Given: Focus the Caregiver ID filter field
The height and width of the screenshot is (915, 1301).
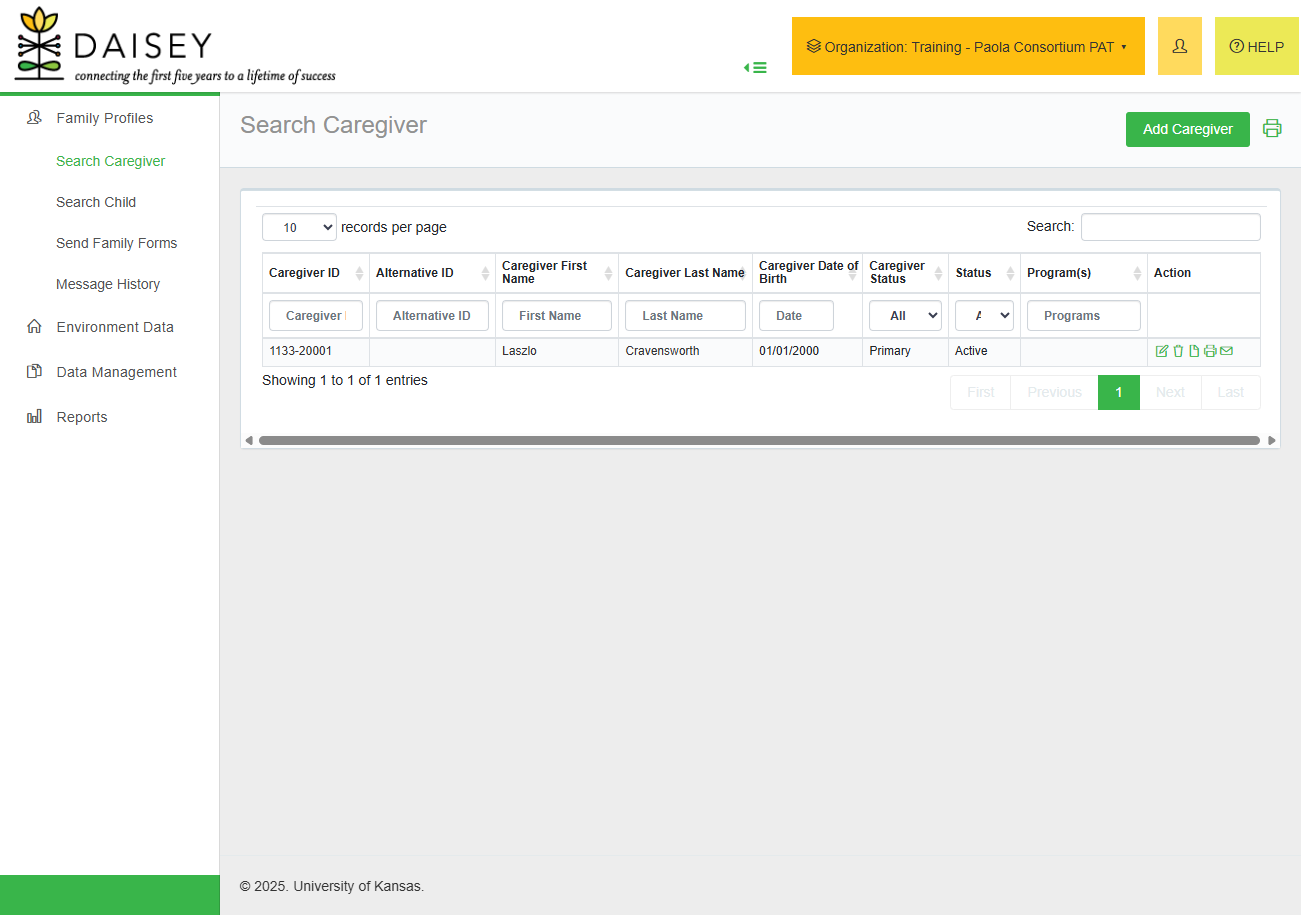Looking at the screenshot, I should 316,316.
